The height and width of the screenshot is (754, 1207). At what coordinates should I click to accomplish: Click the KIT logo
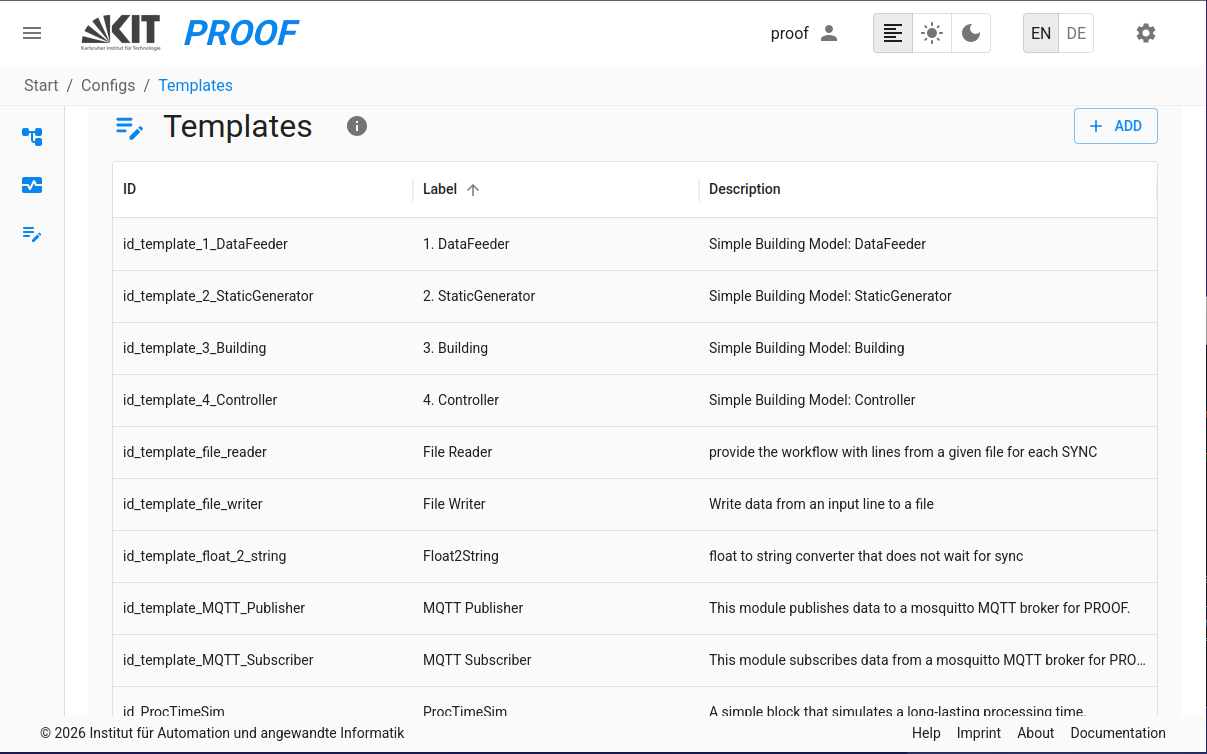coord(121,33)
